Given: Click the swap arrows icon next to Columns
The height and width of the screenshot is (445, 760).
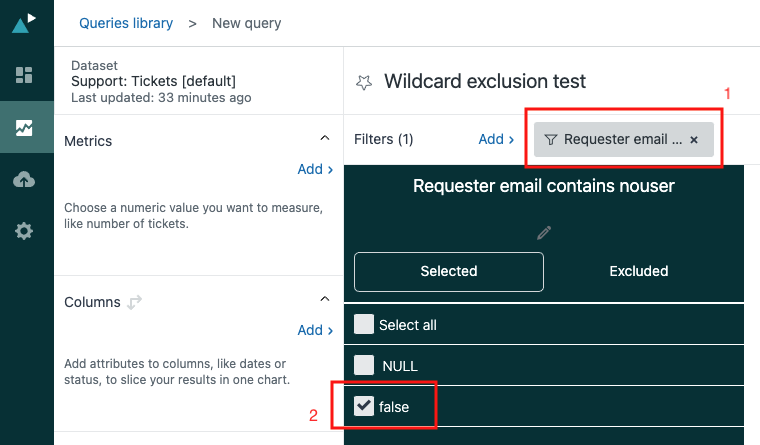Looking at the screenshot, I should [x=134, y=302].
